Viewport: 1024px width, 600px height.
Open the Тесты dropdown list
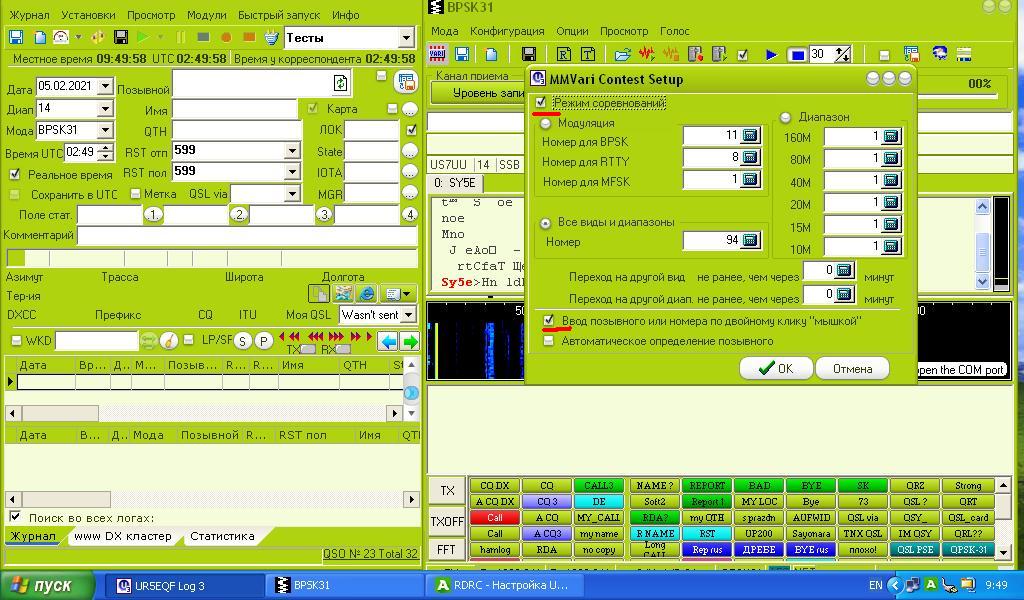405,38
